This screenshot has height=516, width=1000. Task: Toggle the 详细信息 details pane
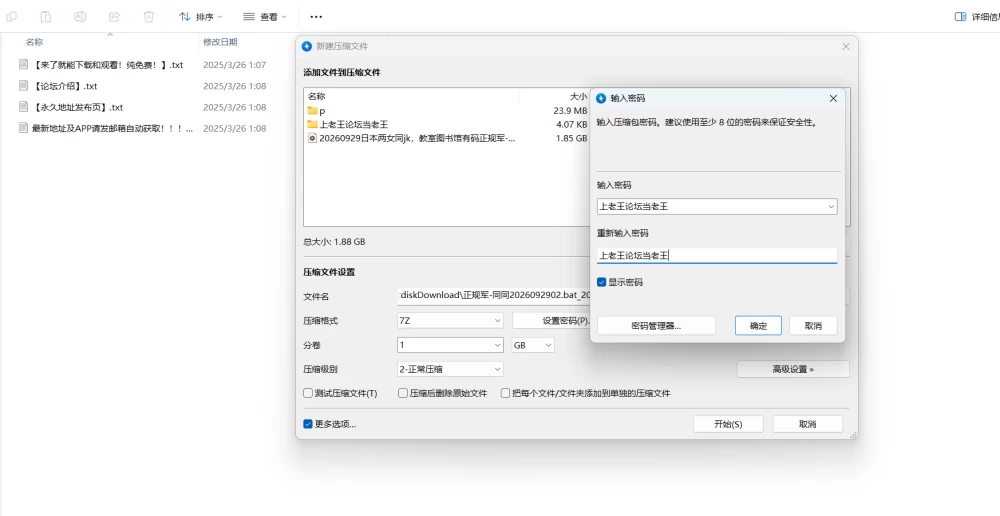coord(977,17)
